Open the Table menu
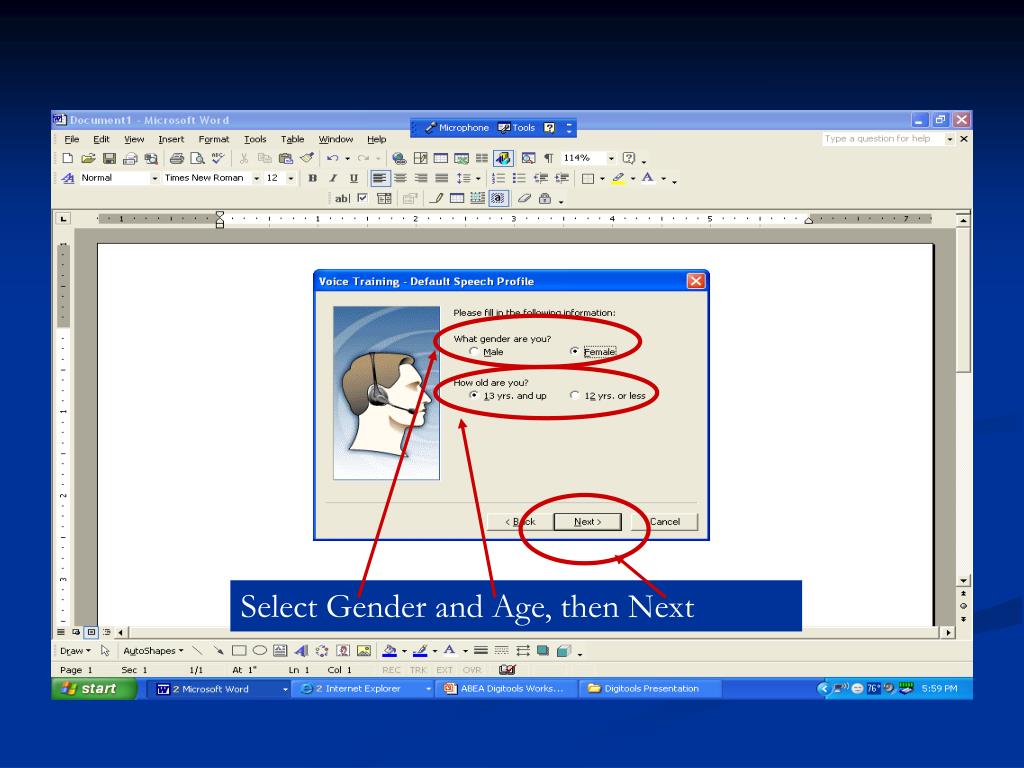Image resolution: width=1024 pixels, height=768 pixels. click(x=293, y=139)
